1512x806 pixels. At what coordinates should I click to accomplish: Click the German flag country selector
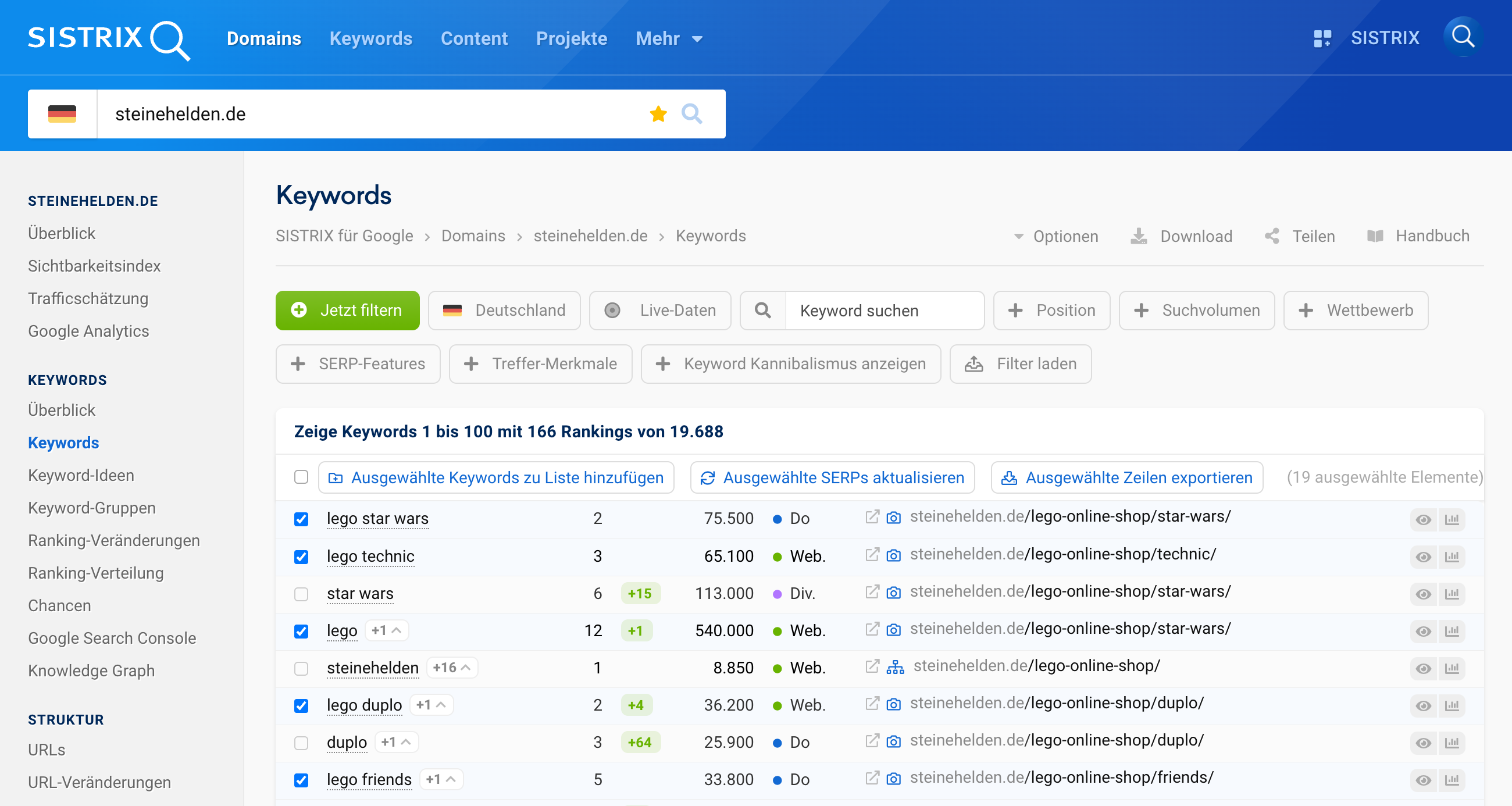[62, 114]
